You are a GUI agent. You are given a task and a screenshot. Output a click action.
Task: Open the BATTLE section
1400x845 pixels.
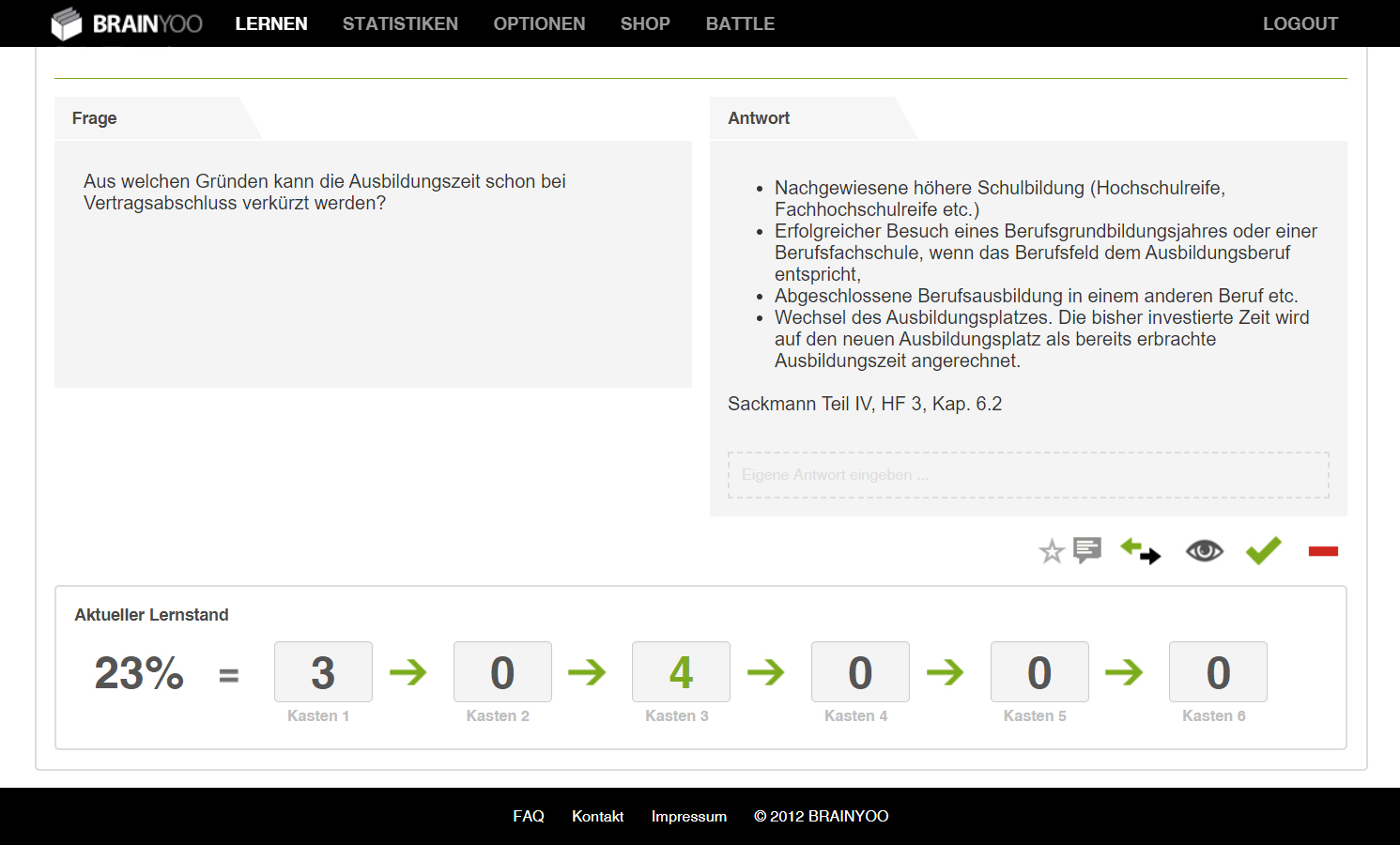click(740, 23)
